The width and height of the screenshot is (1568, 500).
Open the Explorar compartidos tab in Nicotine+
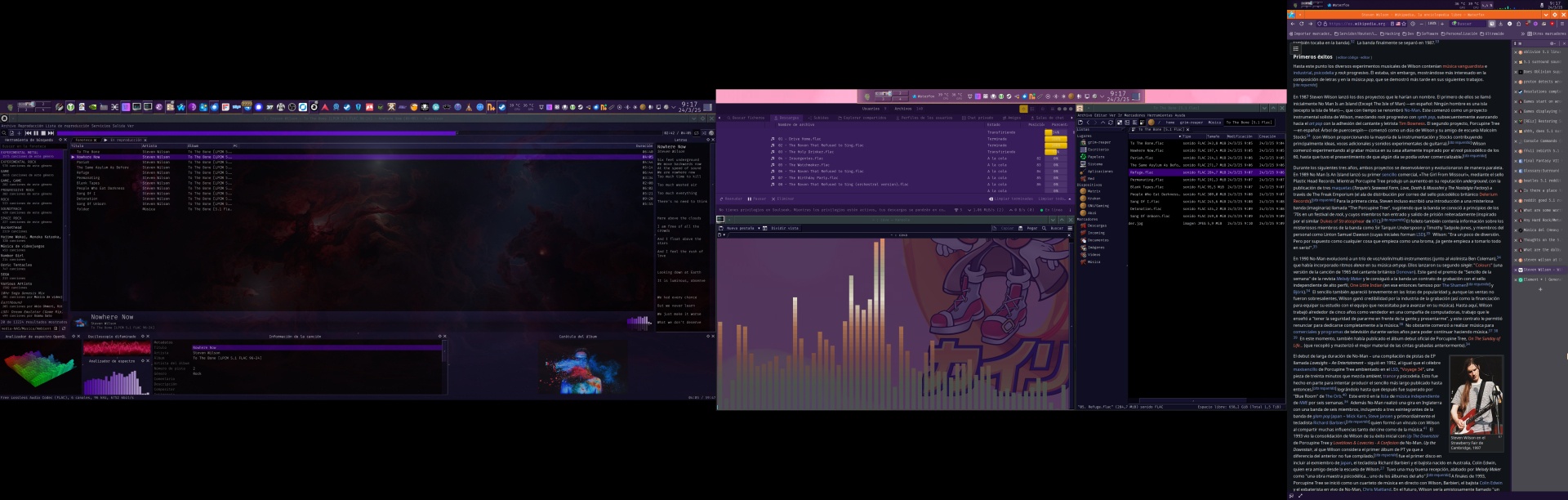click(864, 118)
